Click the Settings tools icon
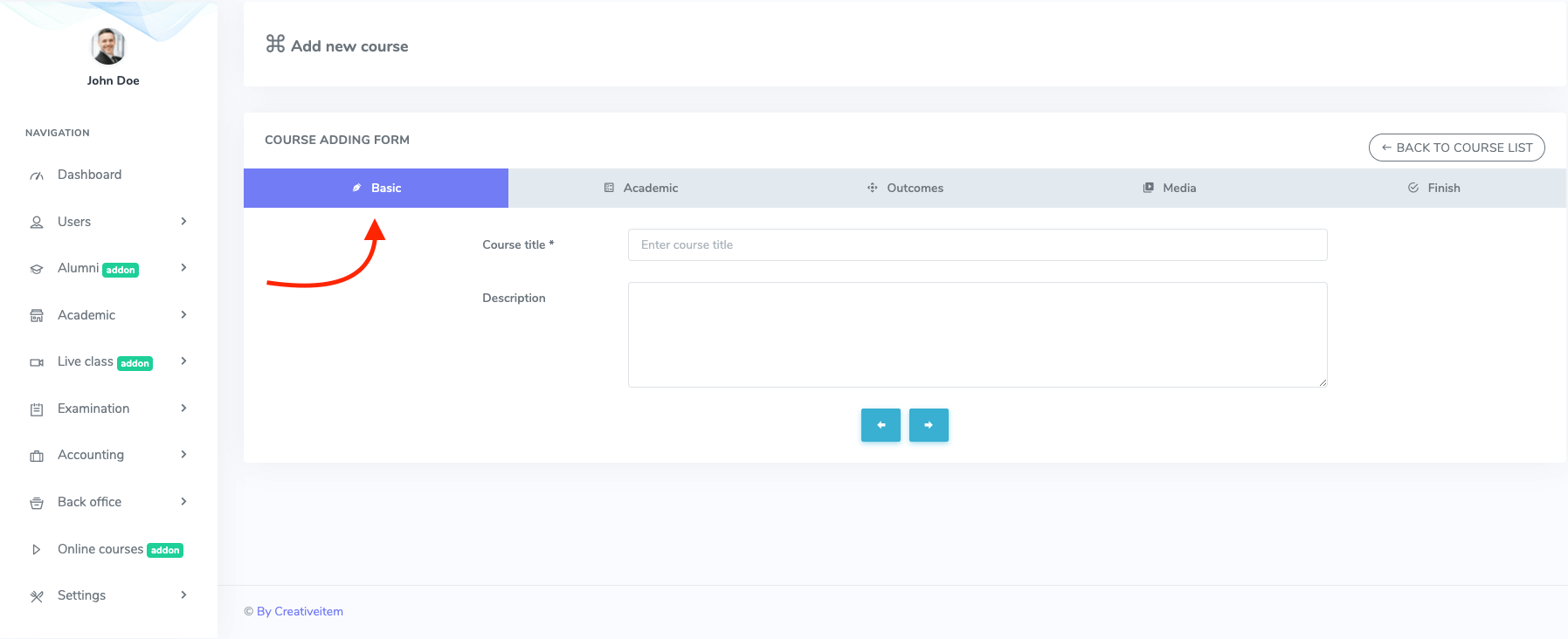Viewport: 1568px width, 639px height. click(37, 596)
